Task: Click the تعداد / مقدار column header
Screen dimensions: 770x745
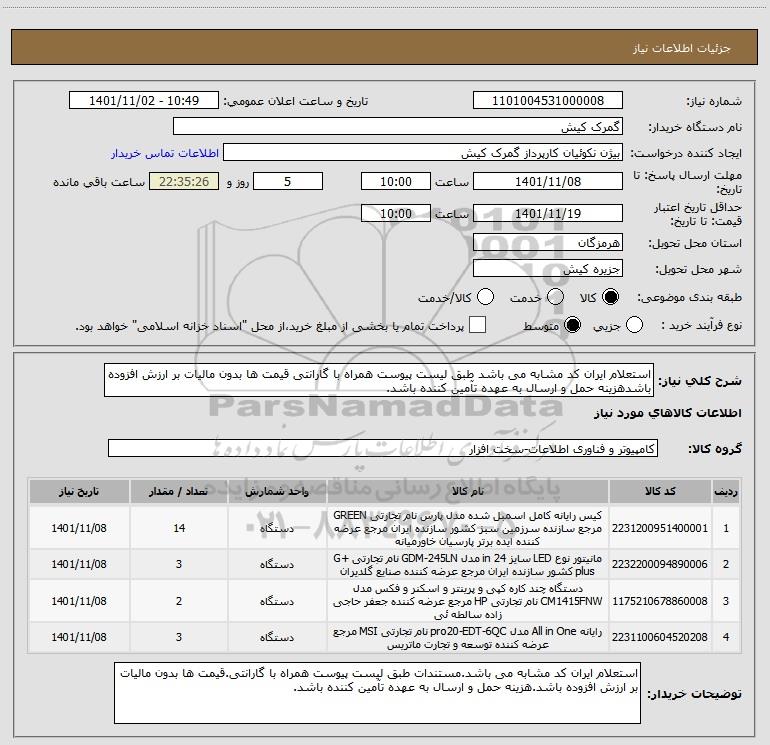Action: [x=179, y=492]
